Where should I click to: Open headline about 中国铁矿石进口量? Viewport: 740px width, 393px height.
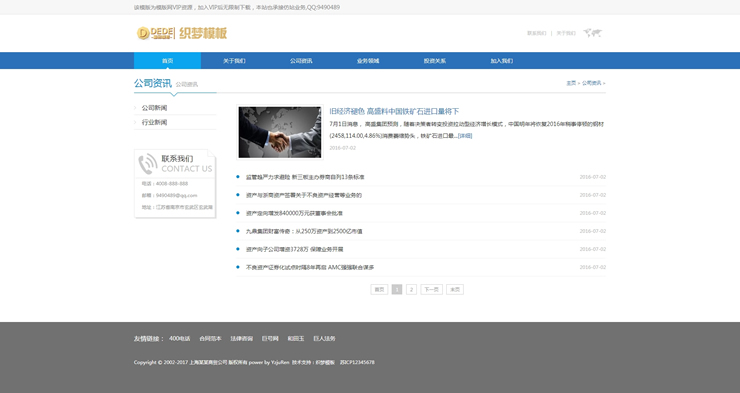point(394,111)
